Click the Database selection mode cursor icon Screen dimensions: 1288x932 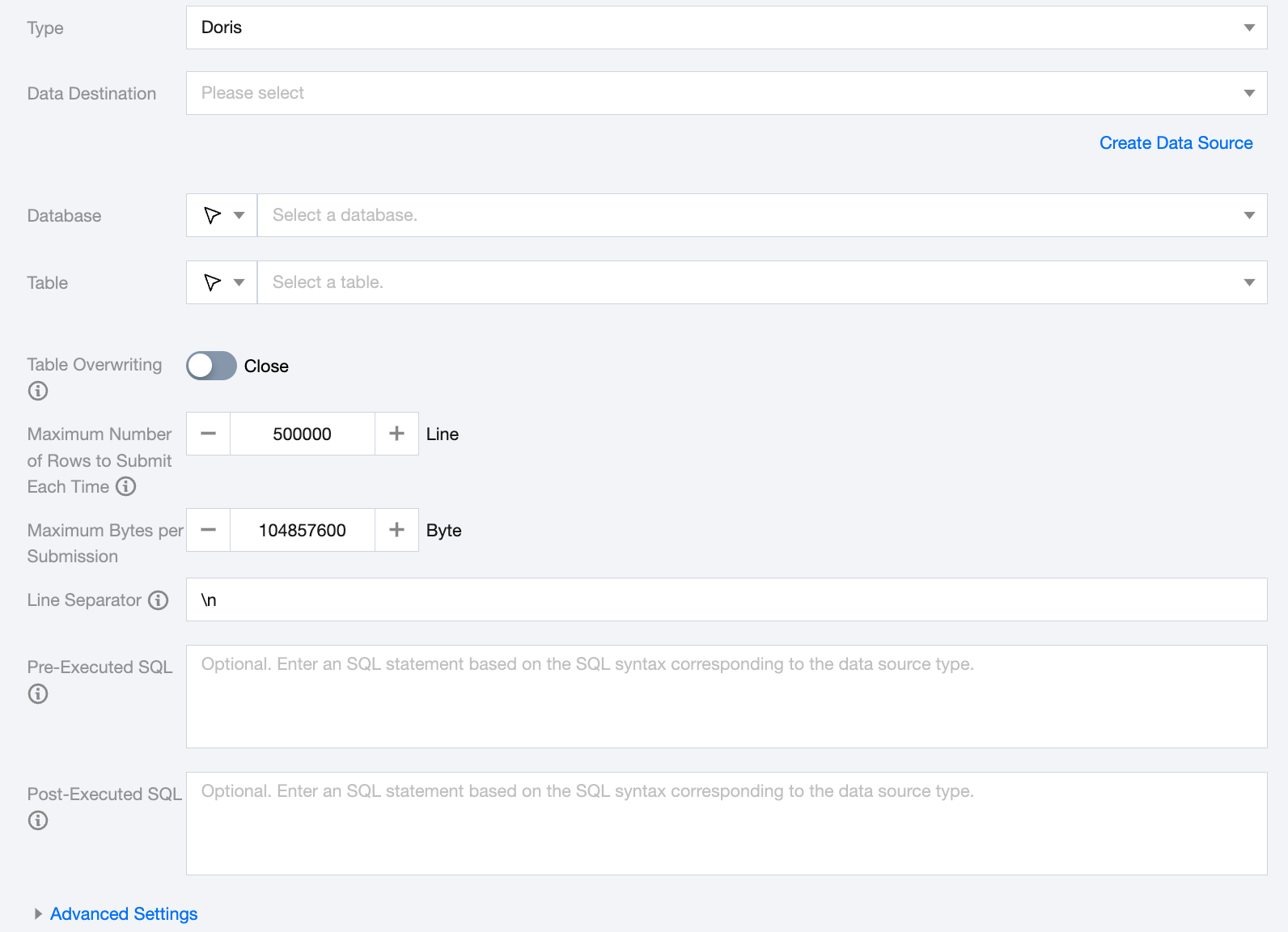[x=213, y=215]
